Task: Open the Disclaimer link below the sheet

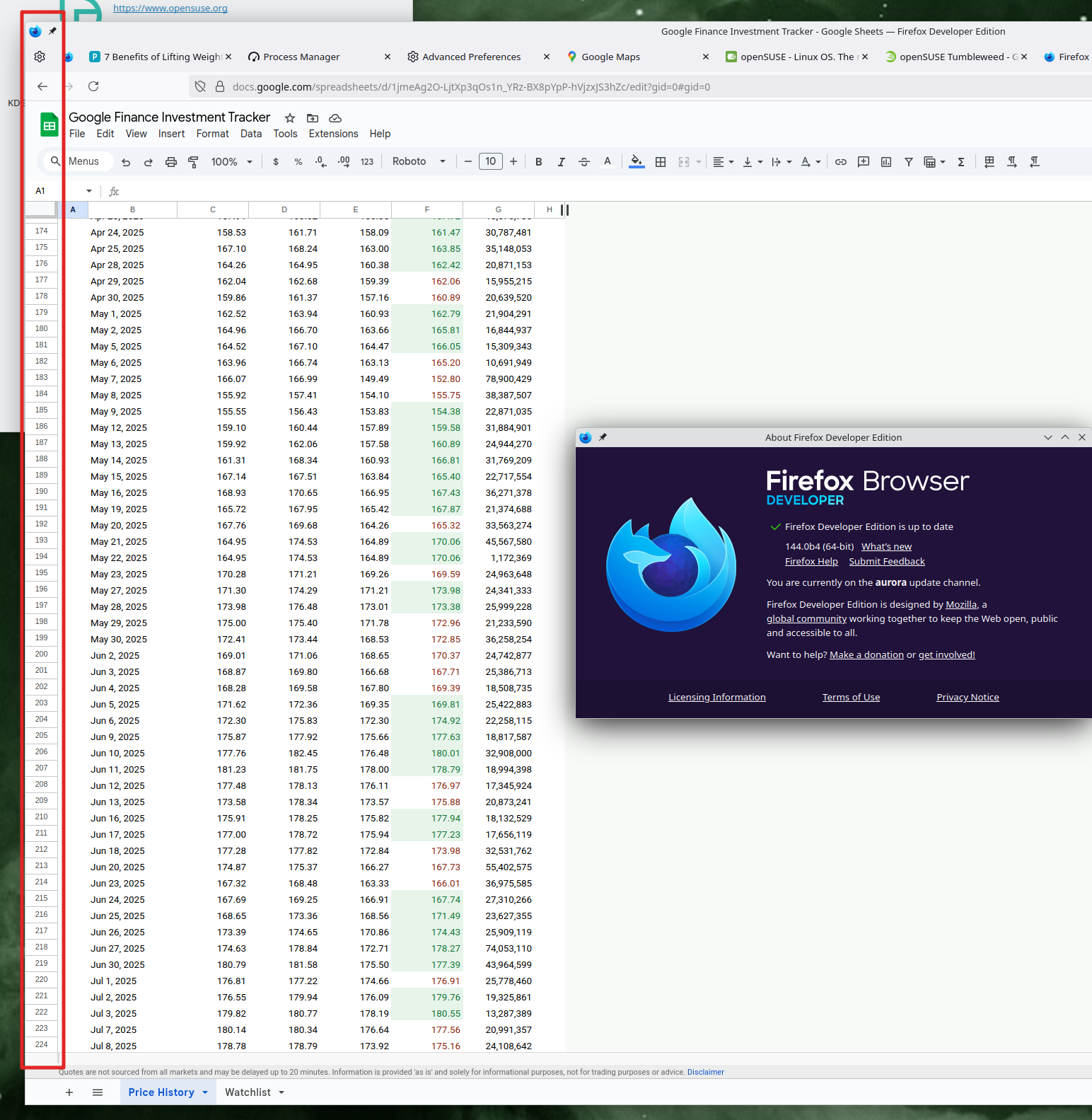Action: tap(705, 1073)
